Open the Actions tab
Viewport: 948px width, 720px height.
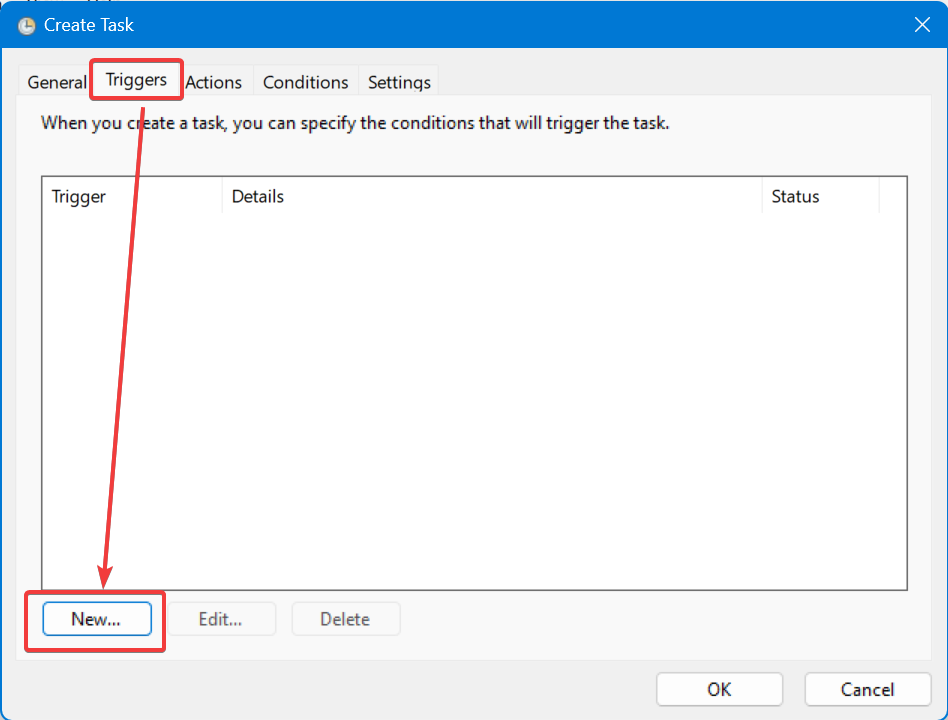[214, 82]
